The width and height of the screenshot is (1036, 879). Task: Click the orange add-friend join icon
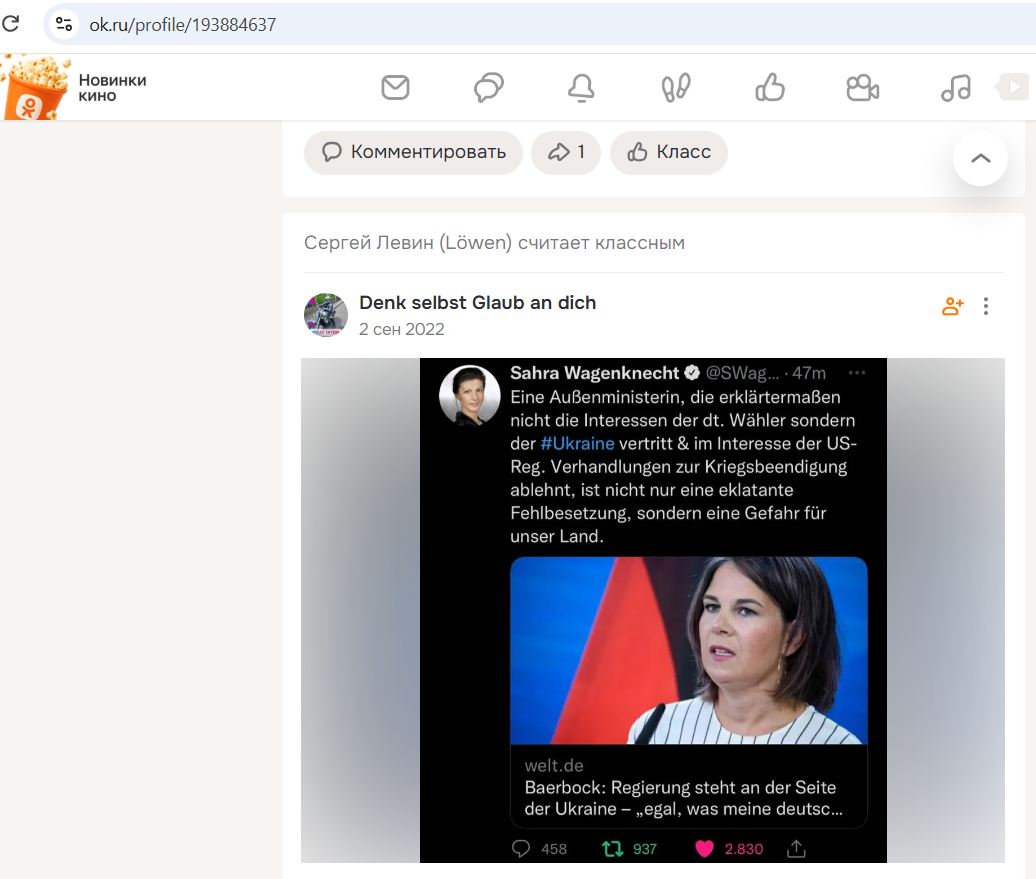coord(953,306)
